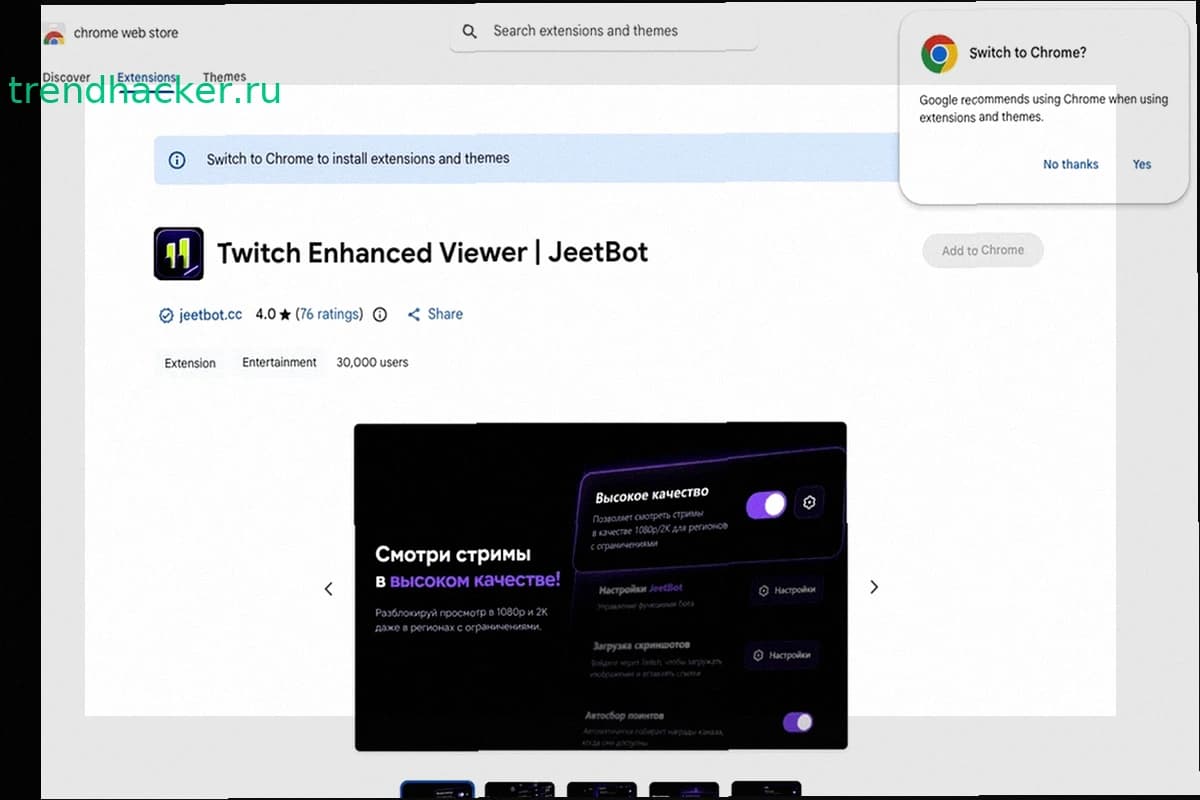Viewport: 1200px width, 800px height.
Task: Click the gear icon beside Высокое качество
Action: click(x=810, y=503)
